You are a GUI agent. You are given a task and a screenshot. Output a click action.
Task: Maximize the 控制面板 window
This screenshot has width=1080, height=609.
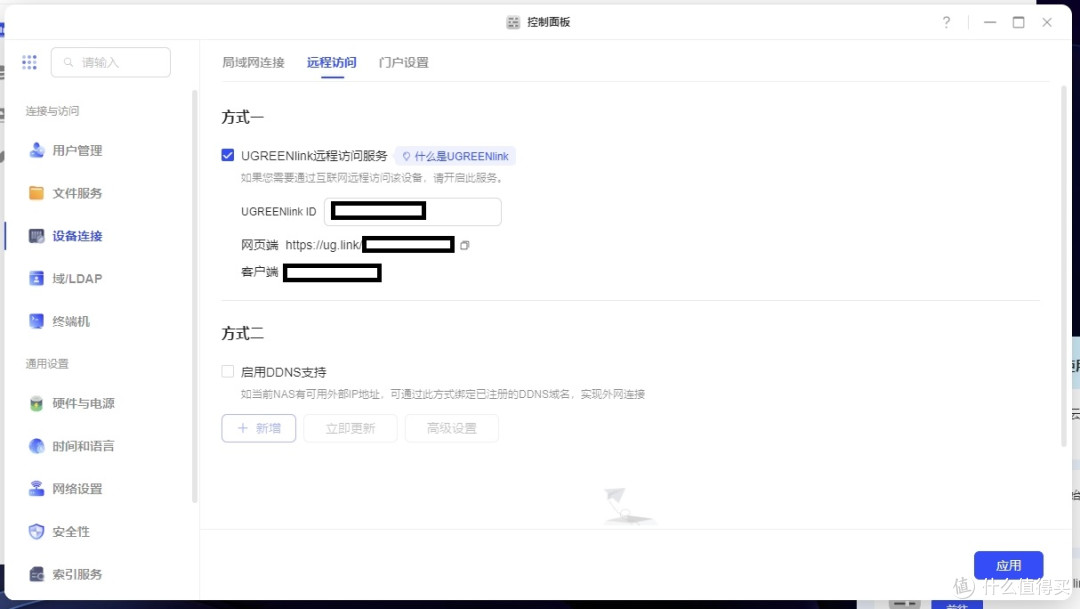click(x=1019, y=22)
